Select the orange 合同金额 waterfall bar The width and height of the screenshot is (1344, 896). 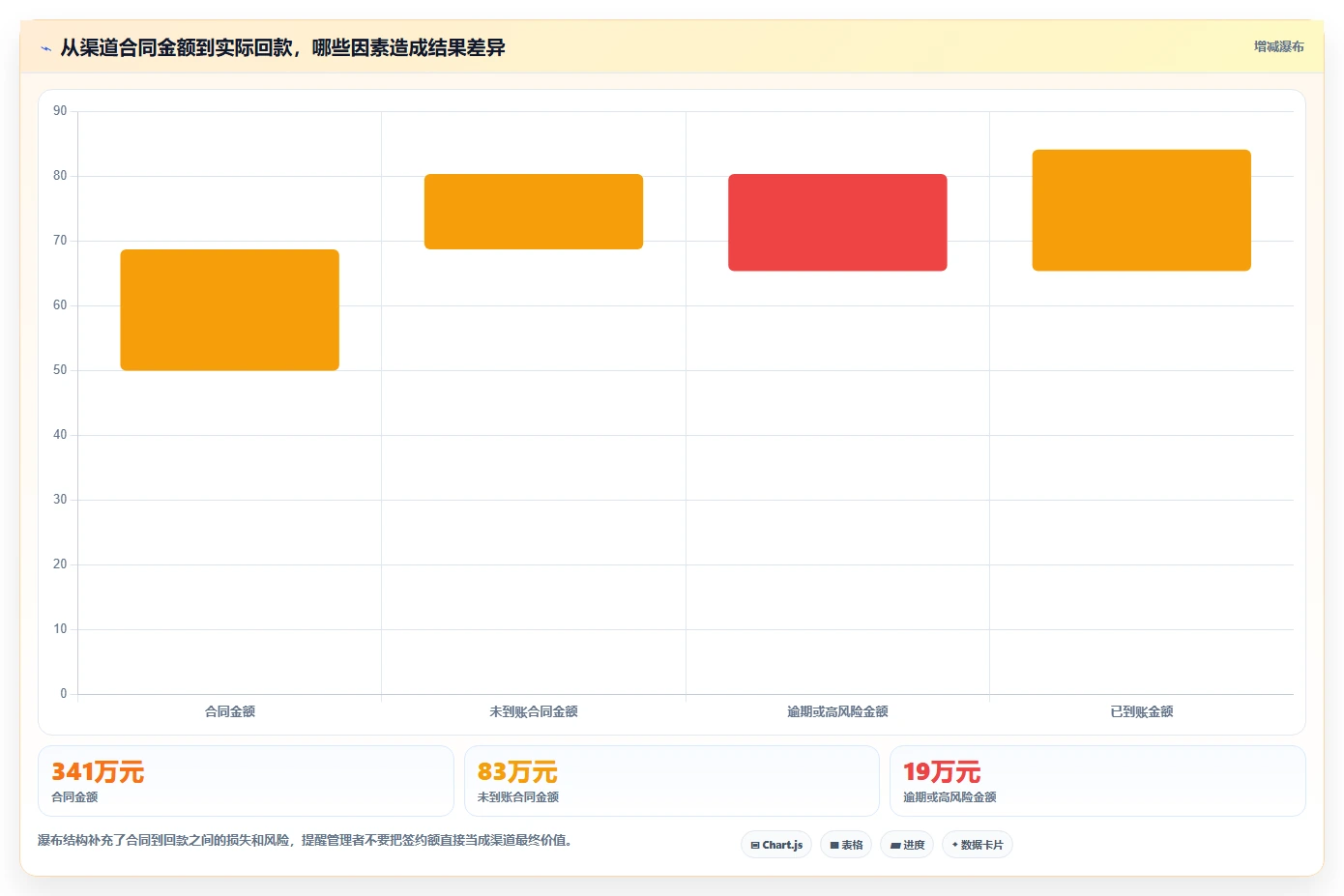point(229,310)
